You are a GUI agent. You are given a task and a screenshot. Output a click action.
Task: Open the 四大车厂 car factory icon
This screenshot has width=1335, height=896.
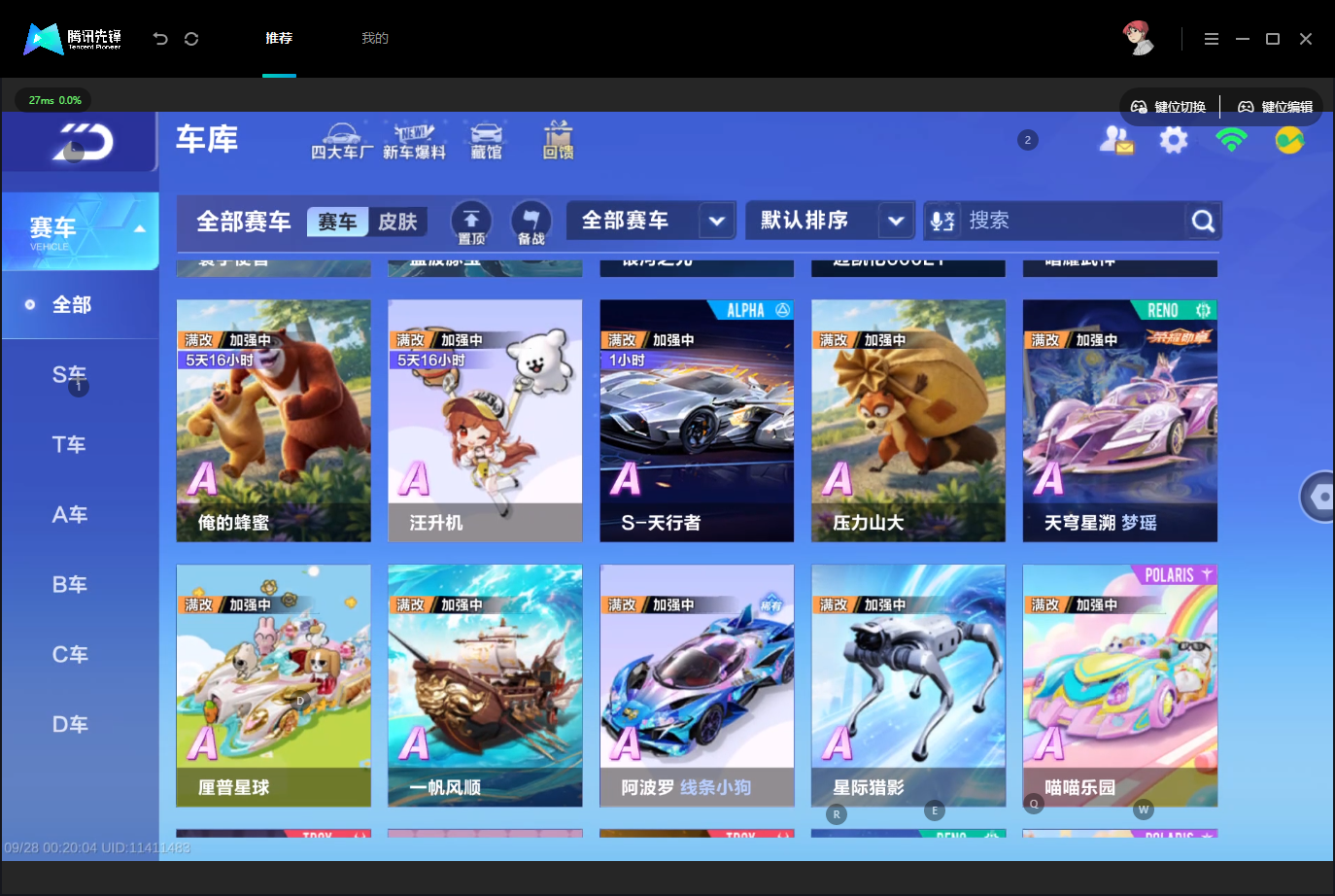[342, 141]
